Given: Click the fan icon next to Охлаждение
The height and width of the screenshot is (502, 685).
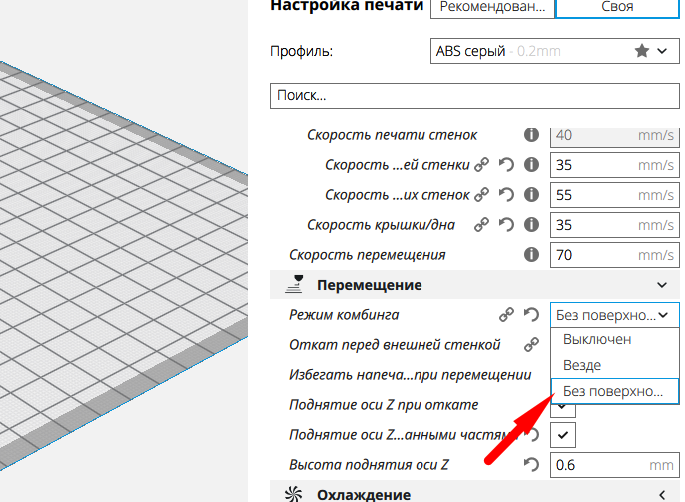Looking at the screenshot, I should tap(293, 494).
